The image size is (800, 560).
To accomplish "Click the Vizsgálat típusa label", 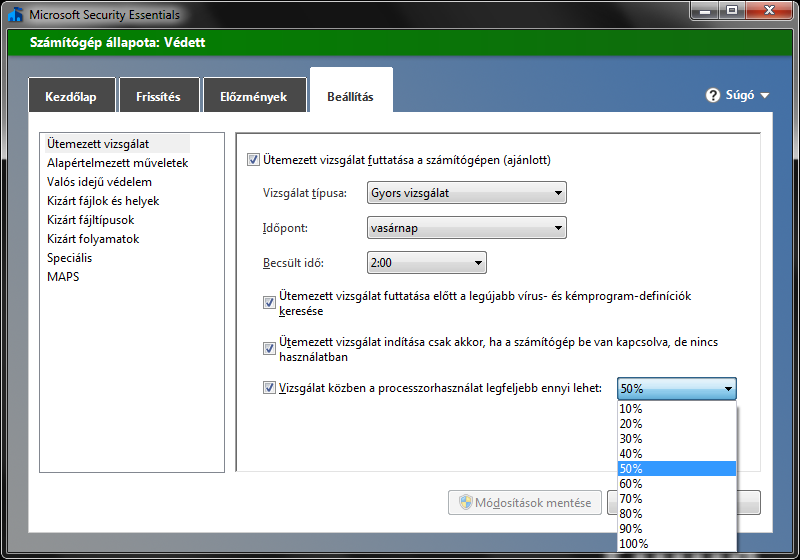I will tap(305, 193).
